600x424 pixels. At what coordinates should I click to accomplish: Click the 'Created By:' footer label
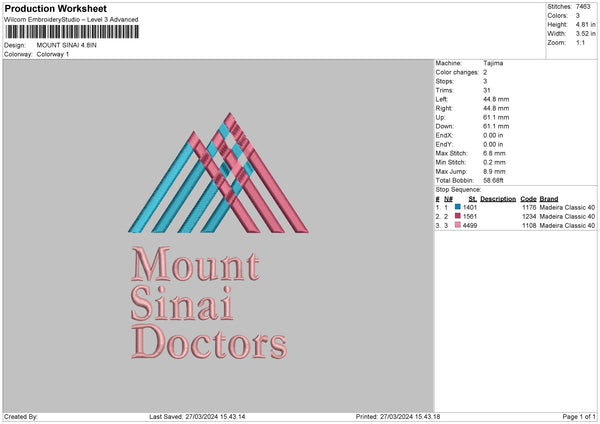click(21, 416)
